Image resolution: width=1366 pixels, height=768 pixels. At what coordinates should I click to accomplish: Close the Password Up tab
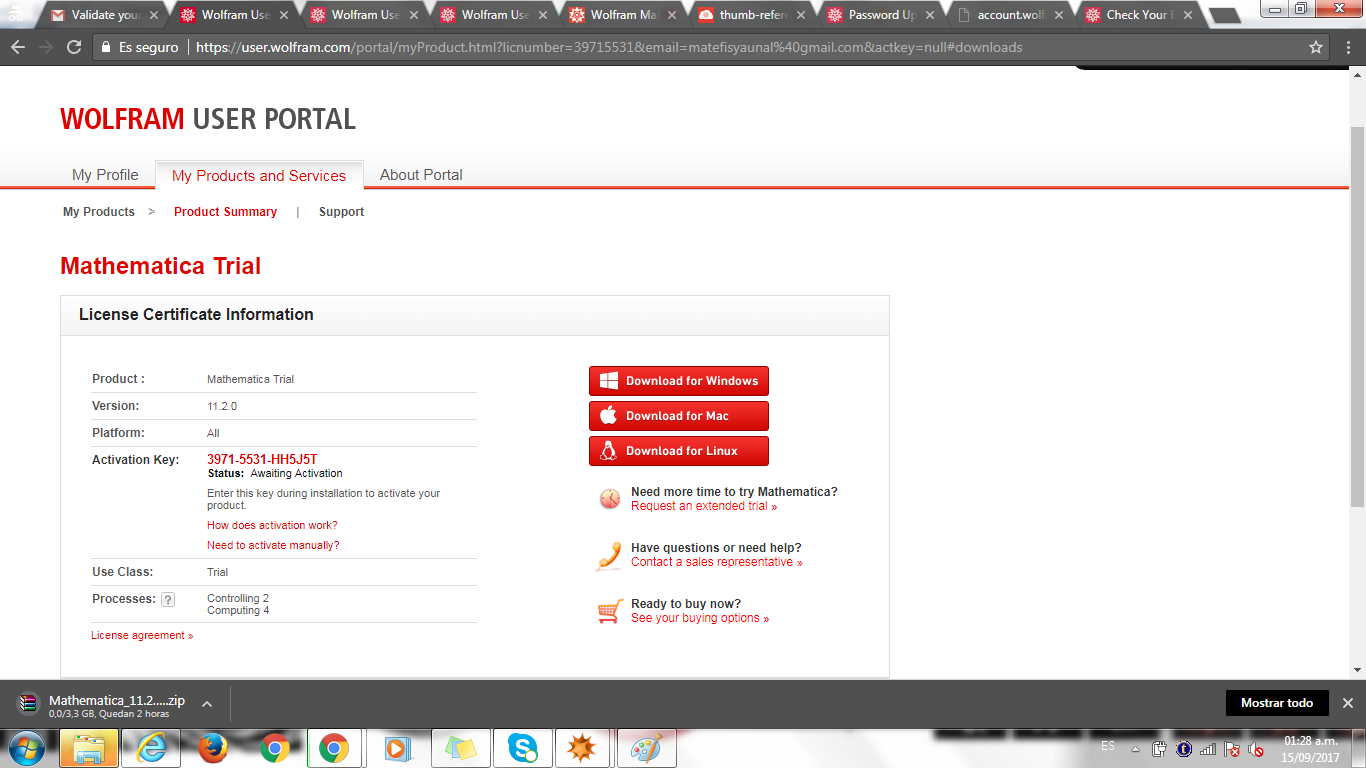[929, 15]
